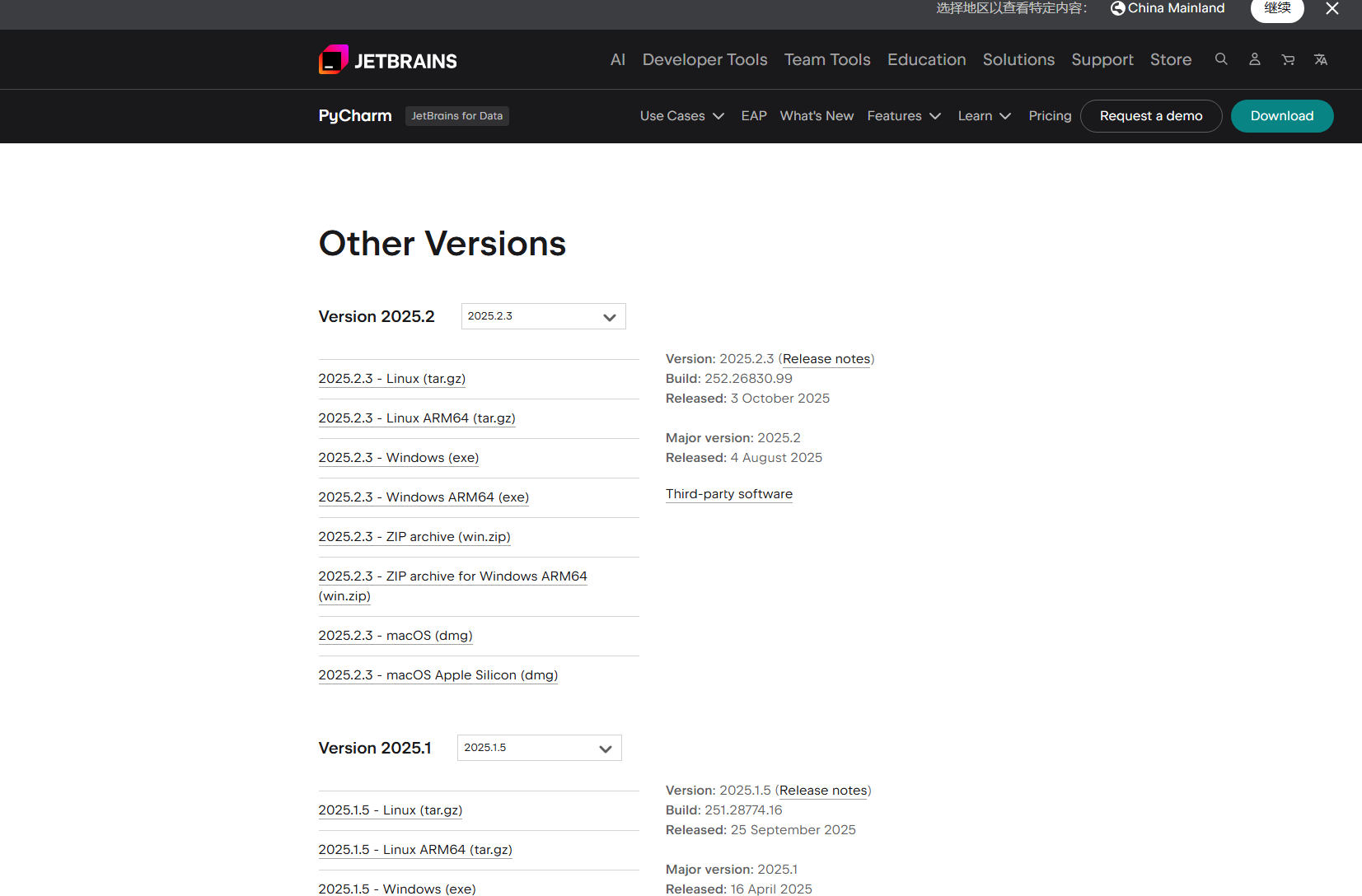
Task: Expand the Learn dropdown
Action: click(985, 116)
